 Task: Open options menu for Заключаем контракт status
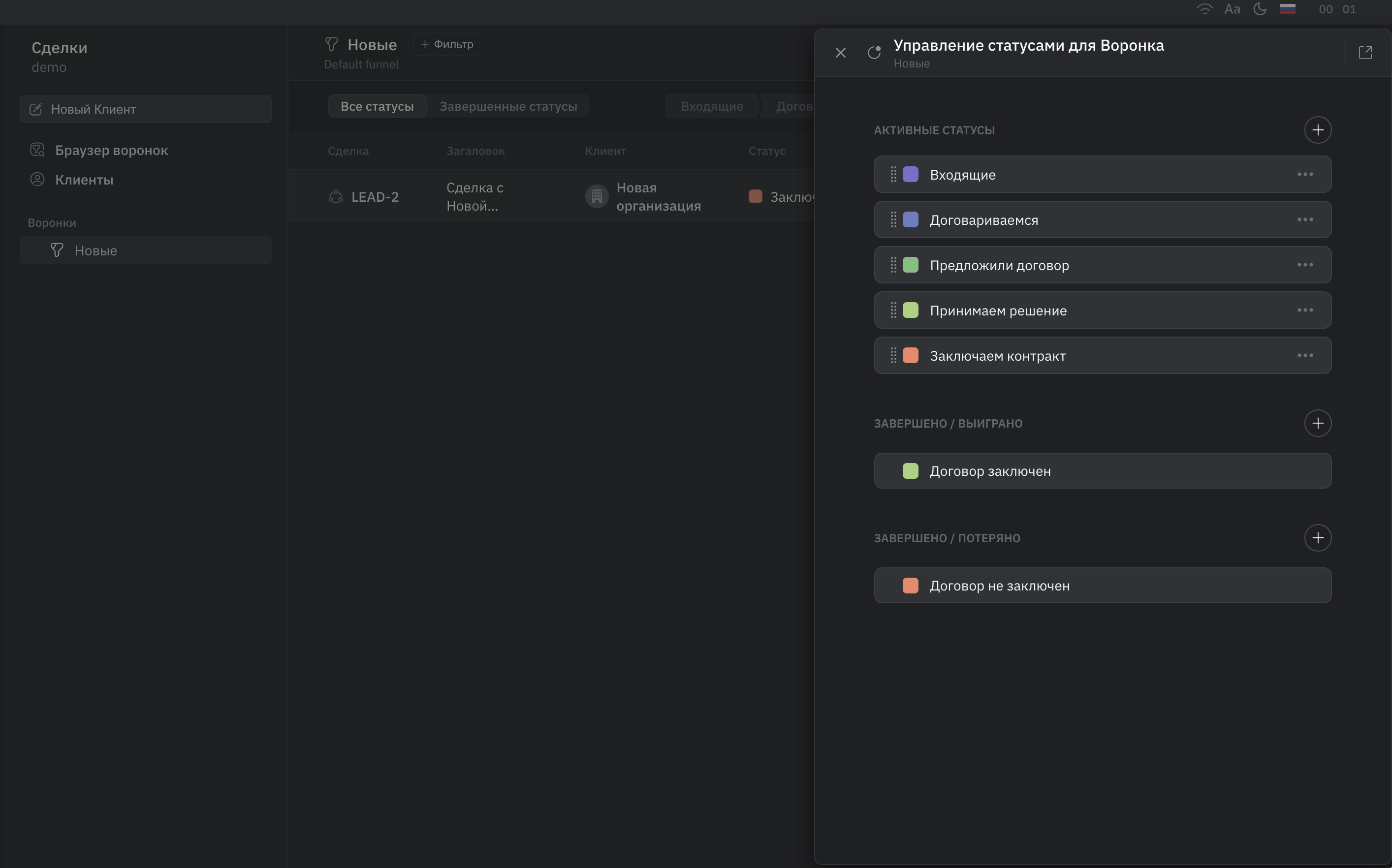(x=1305, y=355)
